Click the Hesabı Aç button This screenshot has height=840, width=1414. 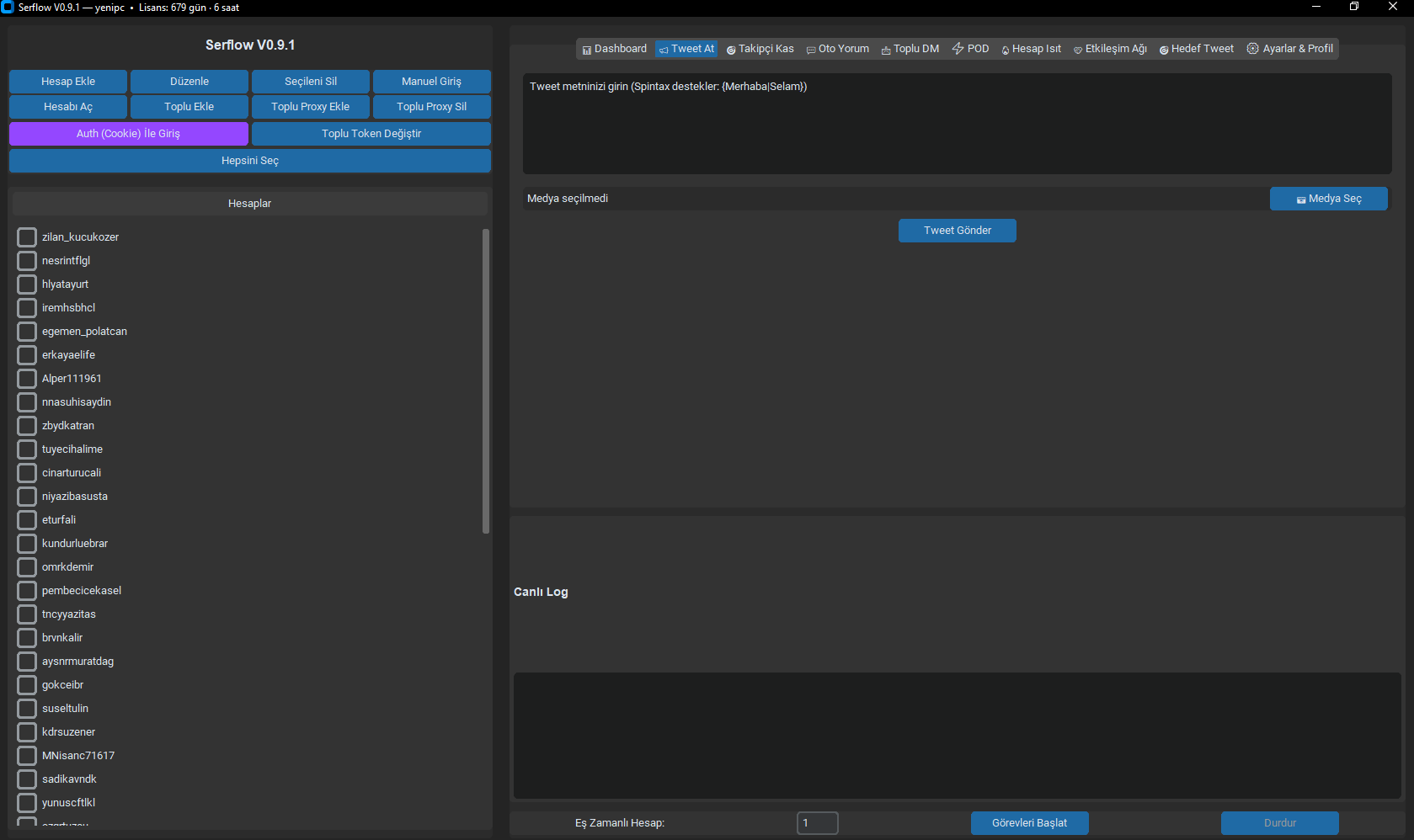tap(68, 107)
